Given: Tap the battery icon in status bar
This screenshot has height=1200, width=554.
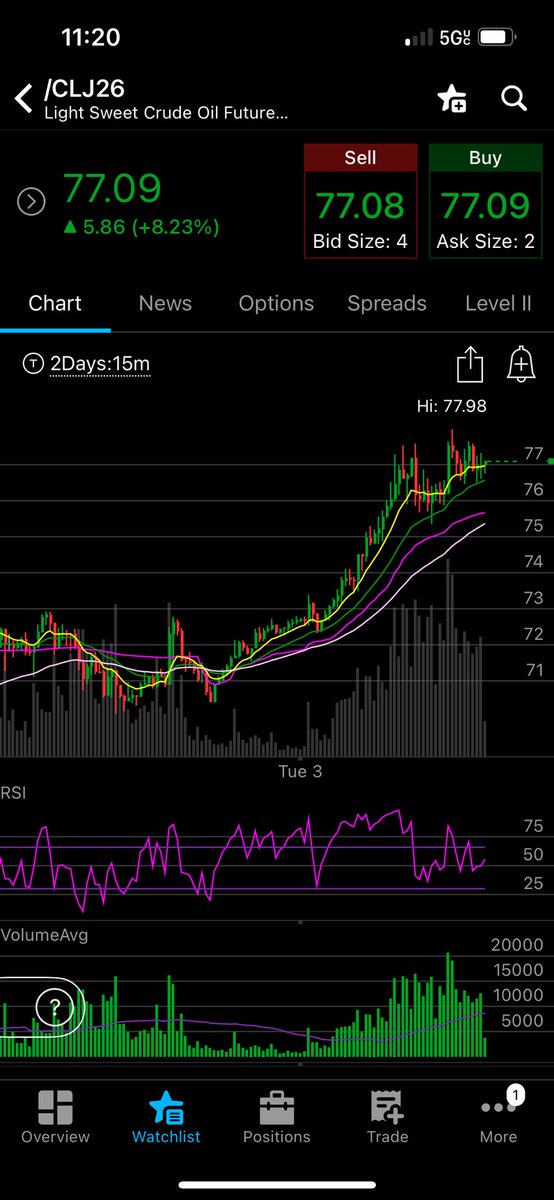Looking at the screenshot, I should [498, 38].
